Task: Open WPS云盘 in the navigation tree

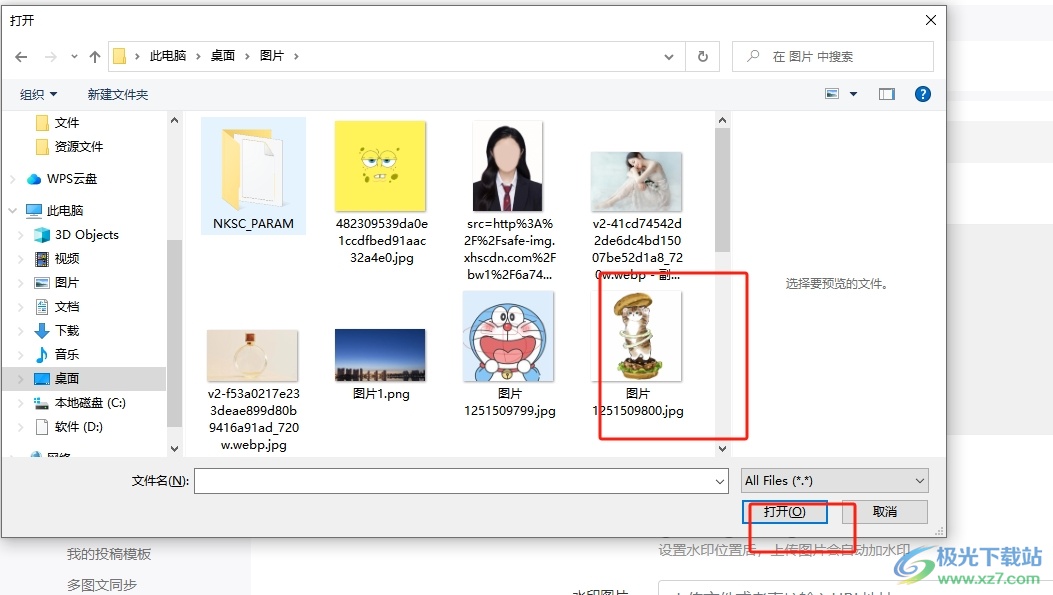Action: [x=72, y=179]
